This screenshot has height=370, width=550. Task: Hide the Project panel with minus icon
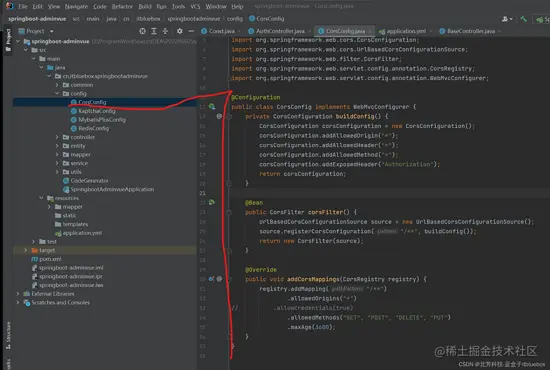click(x=191, y=31)
